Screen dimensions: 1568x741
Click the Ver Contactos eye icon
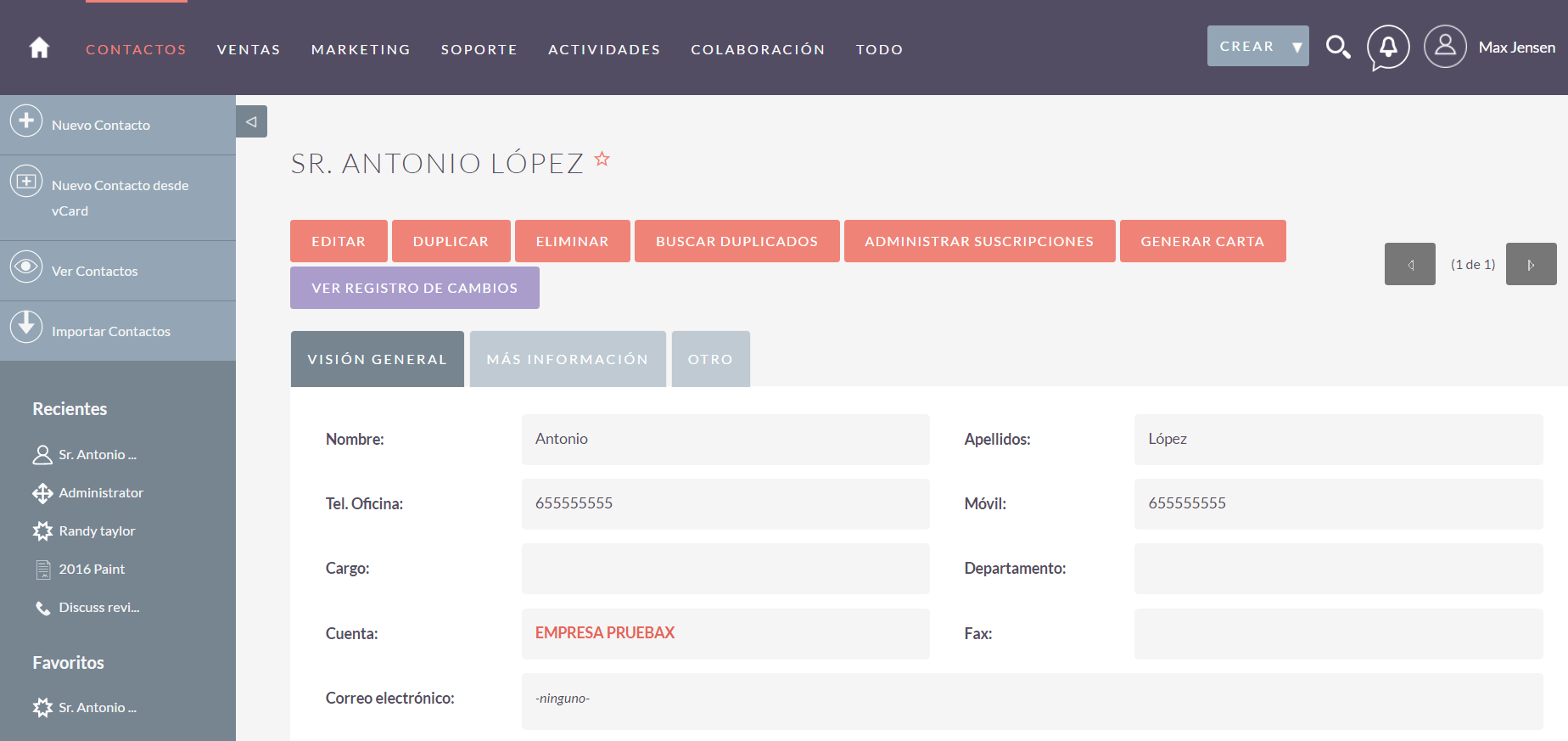coord(26,267)
